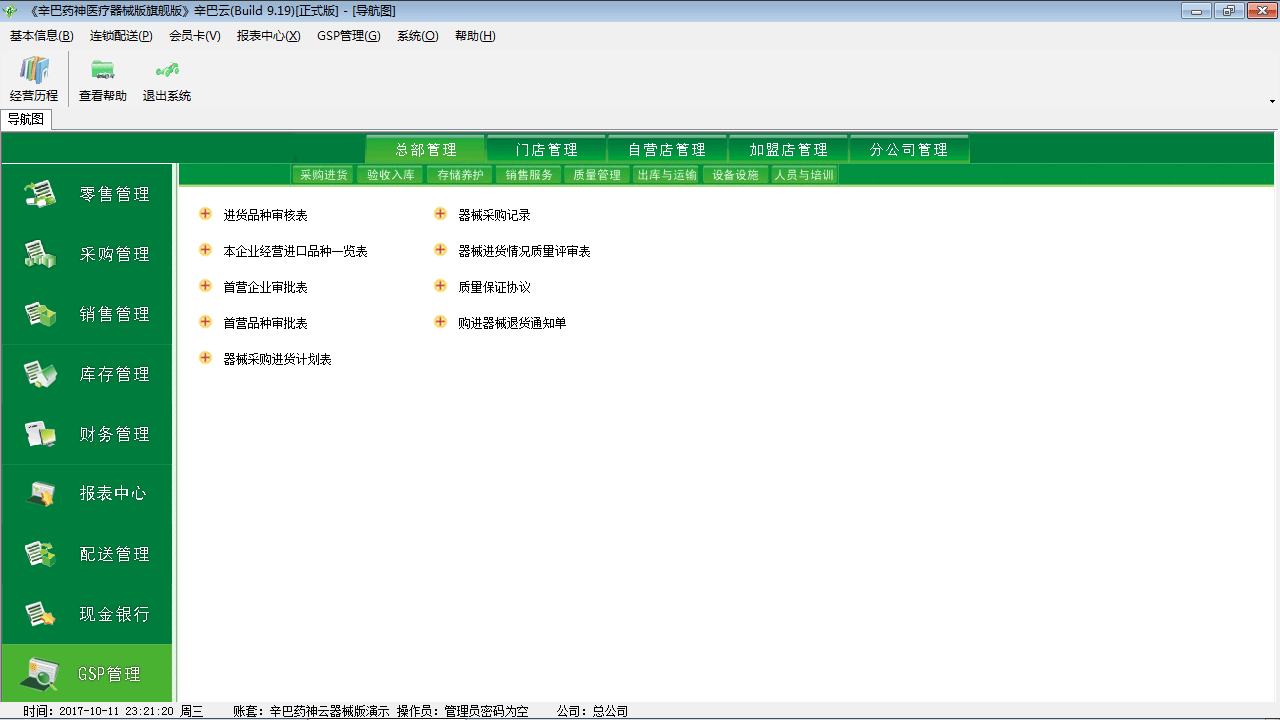Click the plus icon beside 本企业经营进口品种一览表
1280x720 pixels.
coord(205,250)
